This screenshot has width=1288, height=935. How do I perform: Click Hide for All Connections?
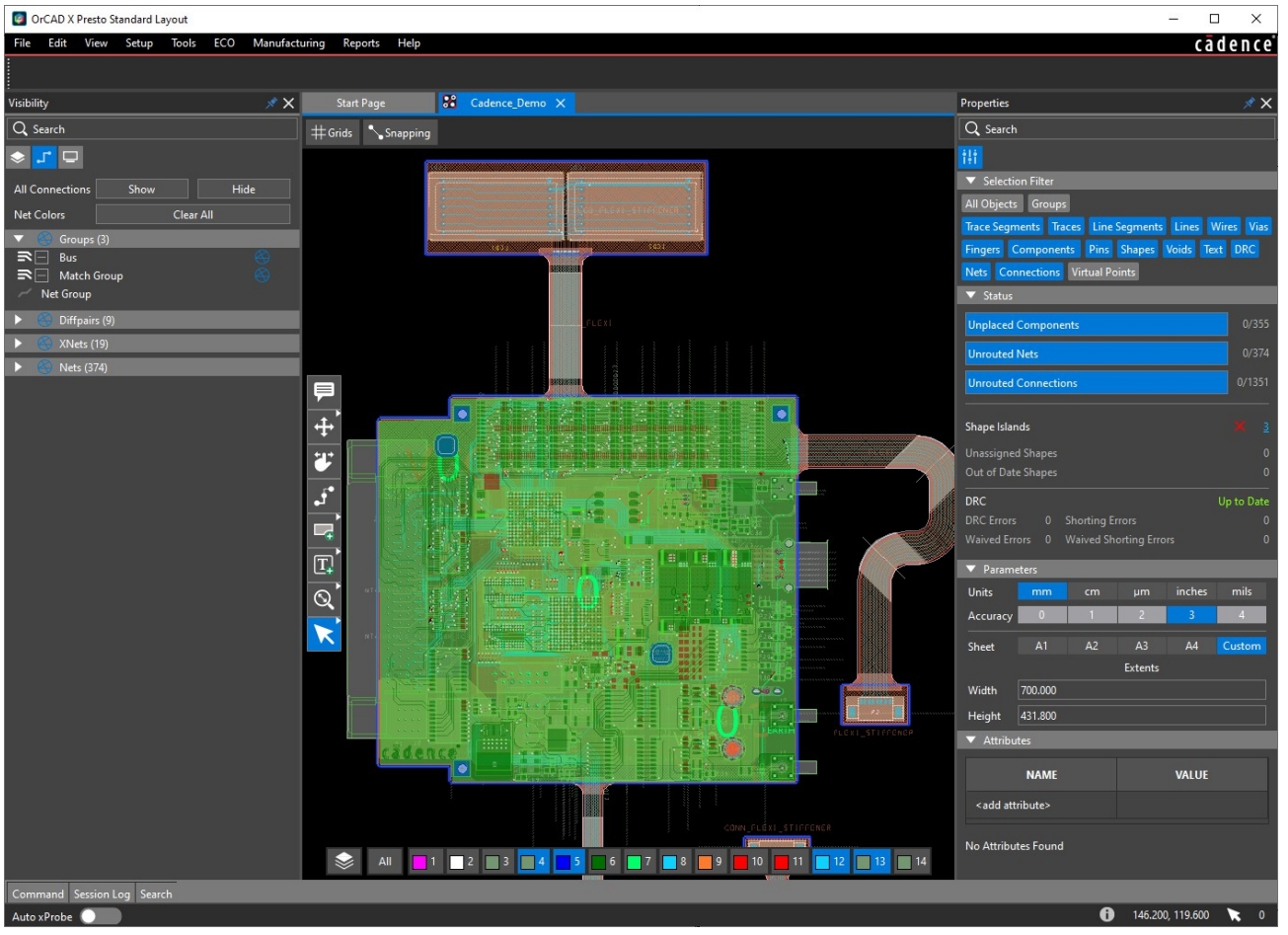click(244, 189)
